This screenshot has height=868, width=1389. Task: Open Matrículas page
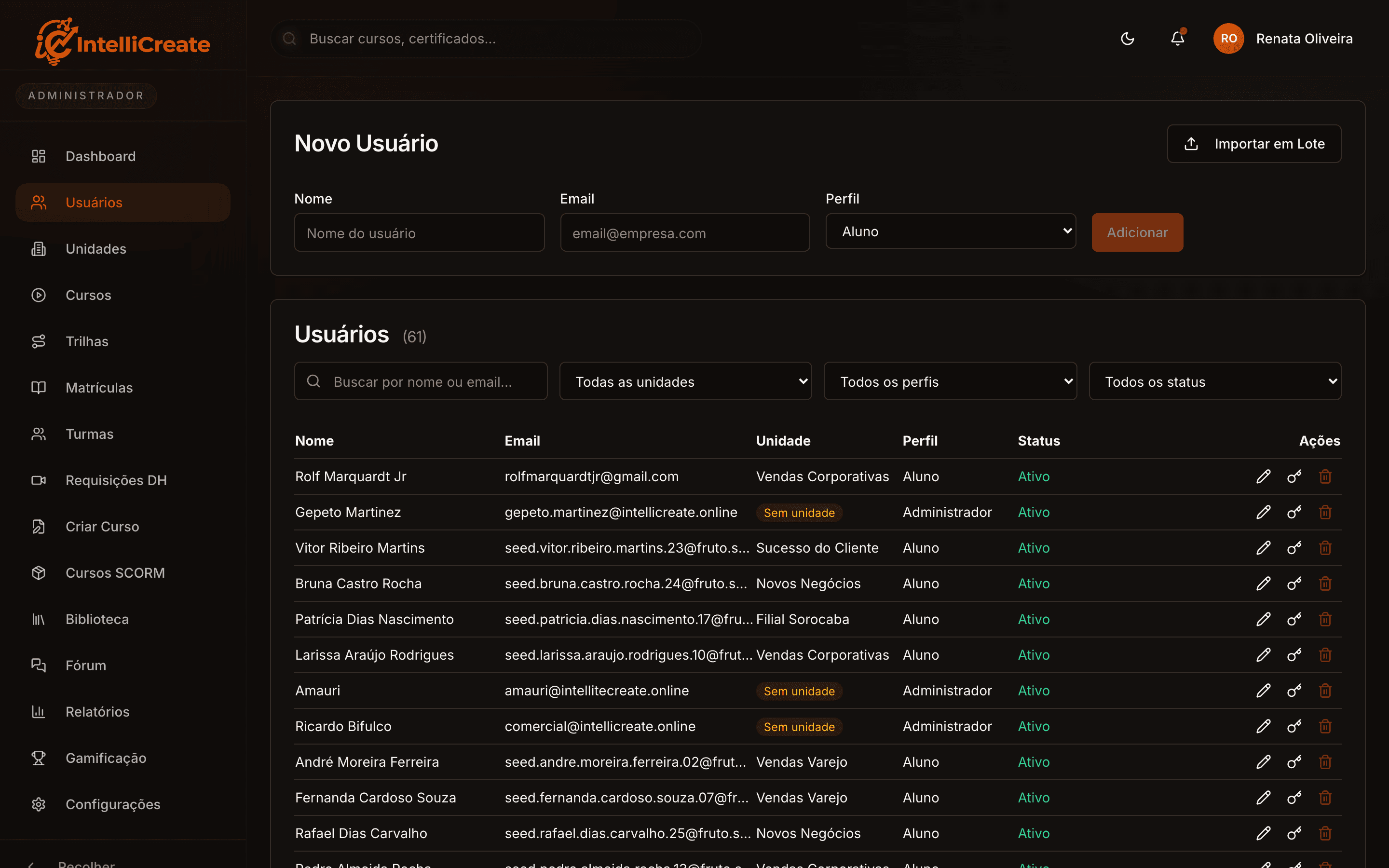click(x=123, y=388)
